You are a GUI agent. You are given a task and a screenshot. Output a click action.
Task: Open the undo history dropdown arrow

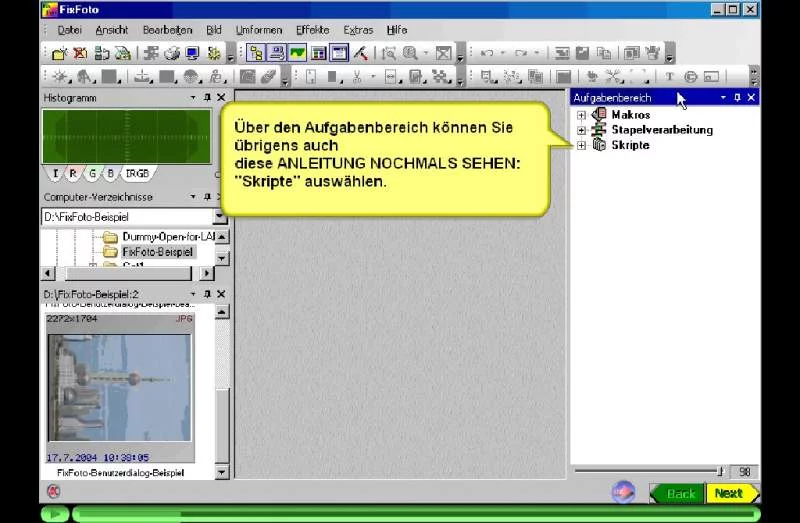503,53
